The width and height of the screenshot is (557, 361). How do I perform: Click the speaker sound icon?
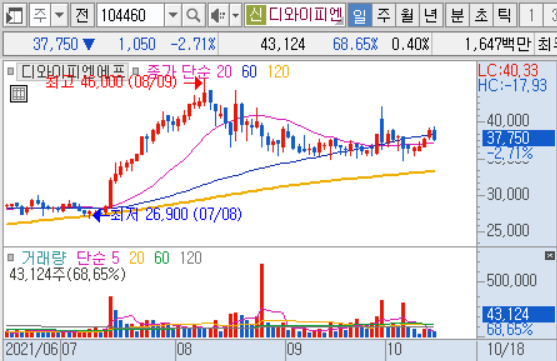(218, 15)
